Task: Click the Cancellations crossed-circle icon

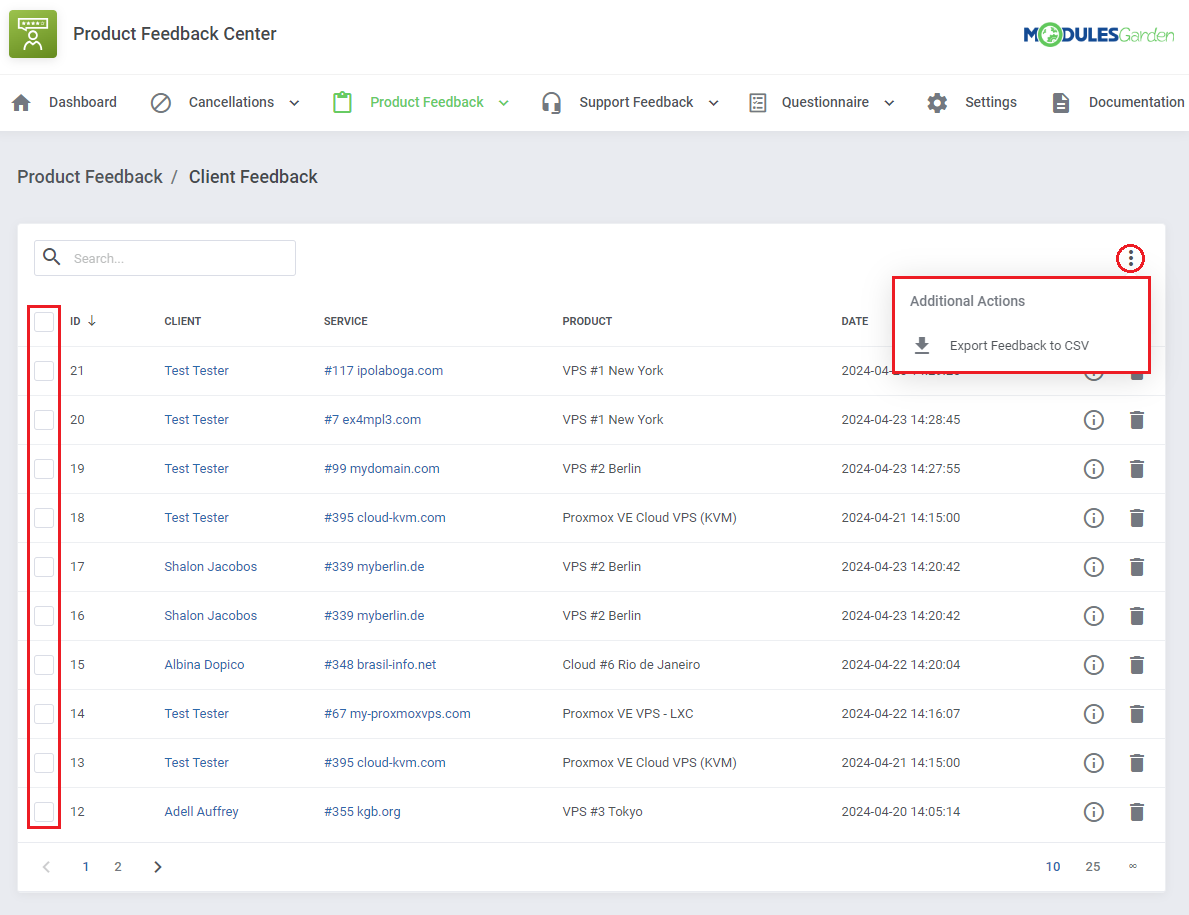Action: (x=161, y=102)
